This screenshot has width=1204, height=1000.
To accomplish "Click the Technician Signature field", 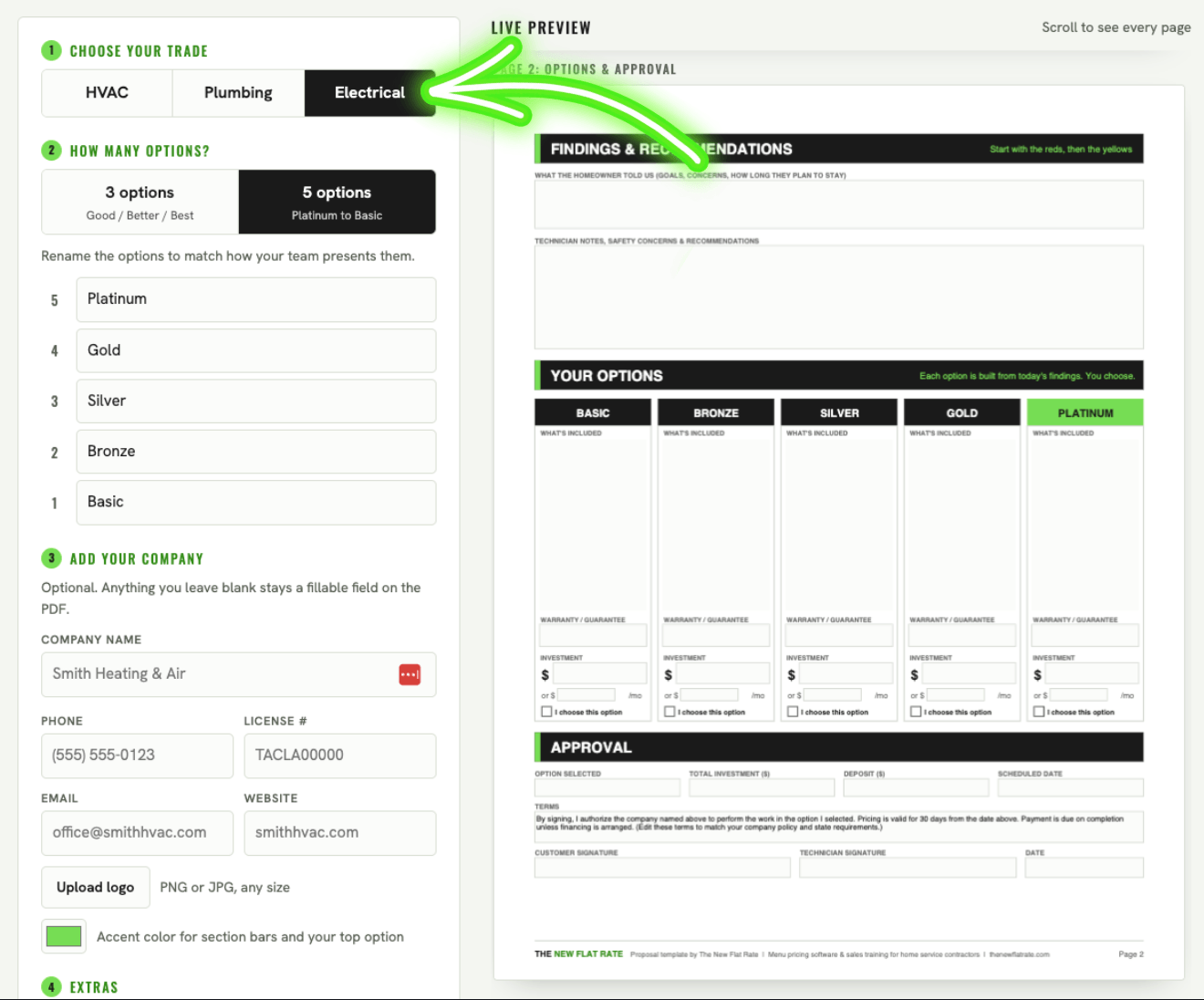I will tap(908, 868).
